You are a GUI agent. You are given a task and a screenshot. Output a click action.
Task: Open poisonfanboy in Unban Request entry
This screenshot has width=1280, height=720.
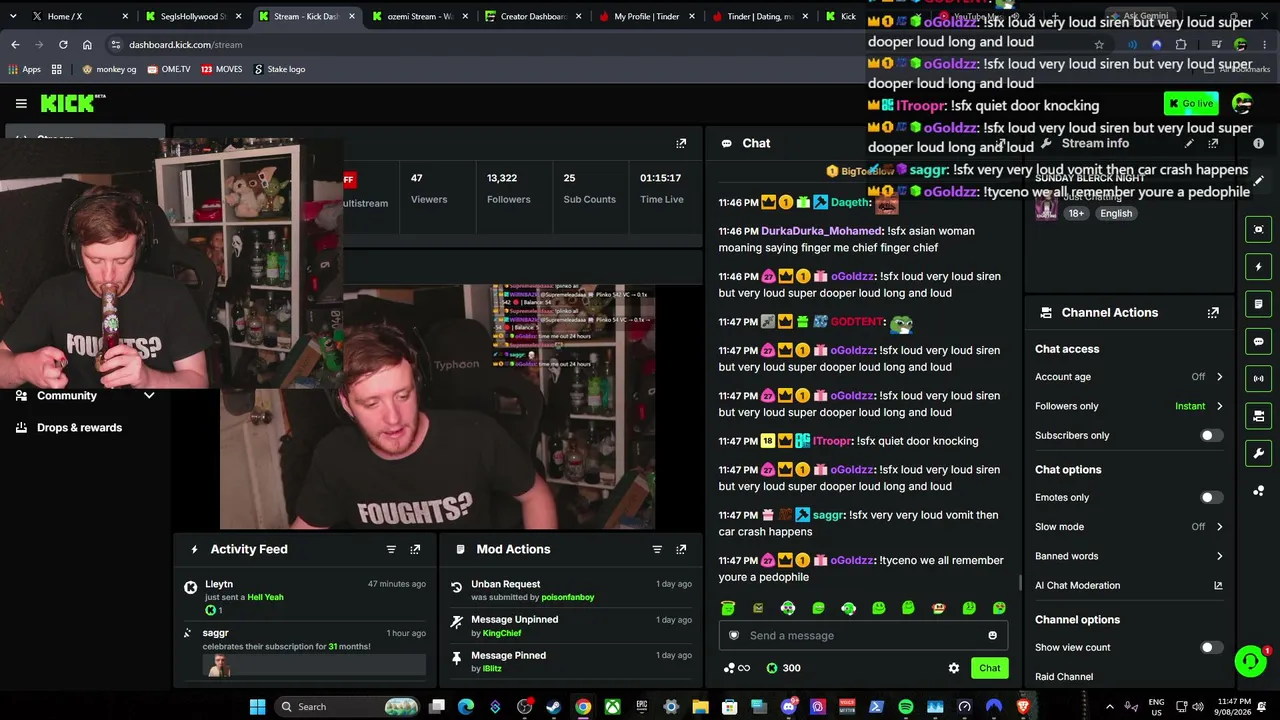[x=568, y=597]
